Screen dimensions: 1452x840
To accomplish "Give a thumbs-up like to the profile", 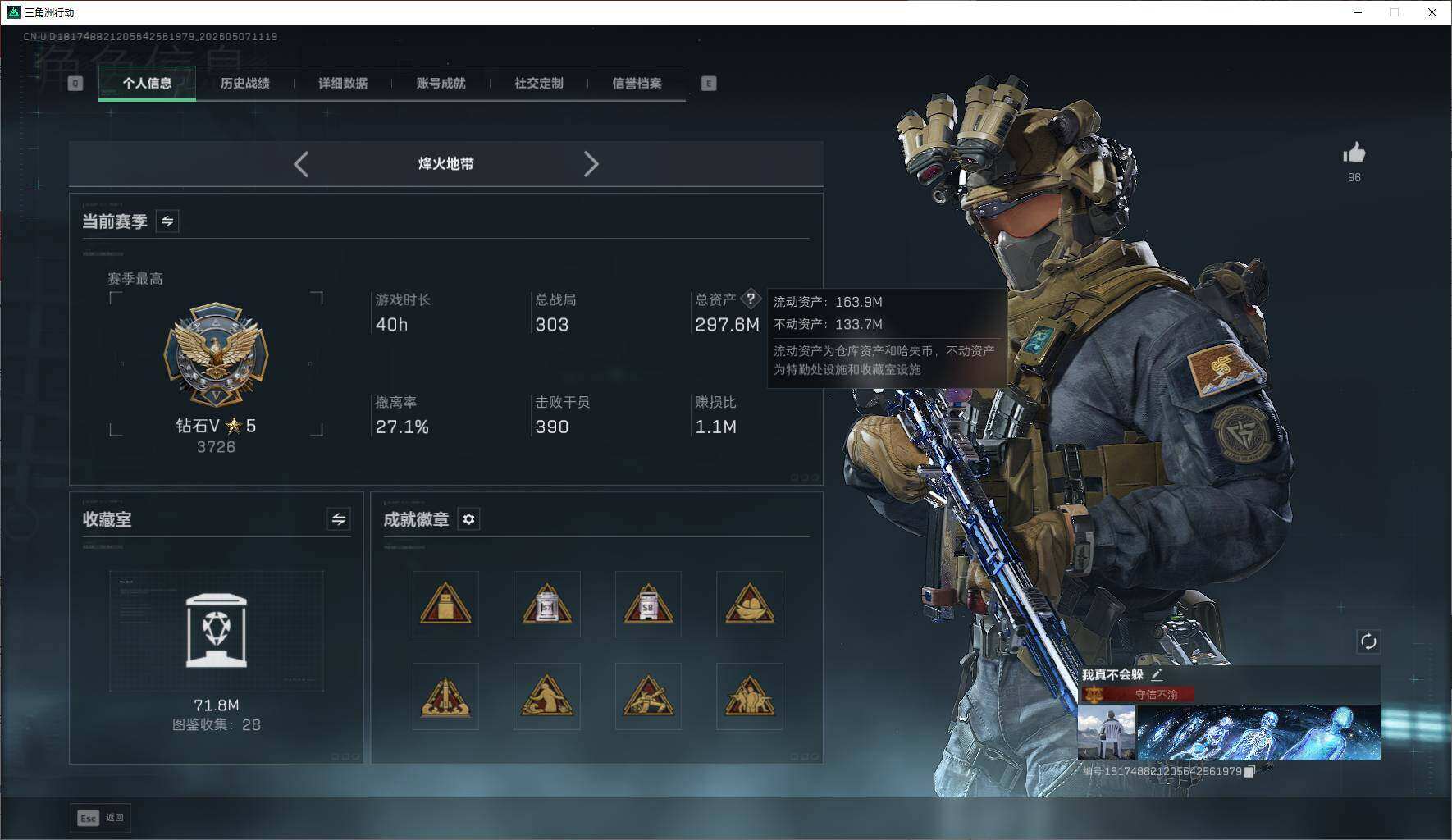I will click(1354, 153).
